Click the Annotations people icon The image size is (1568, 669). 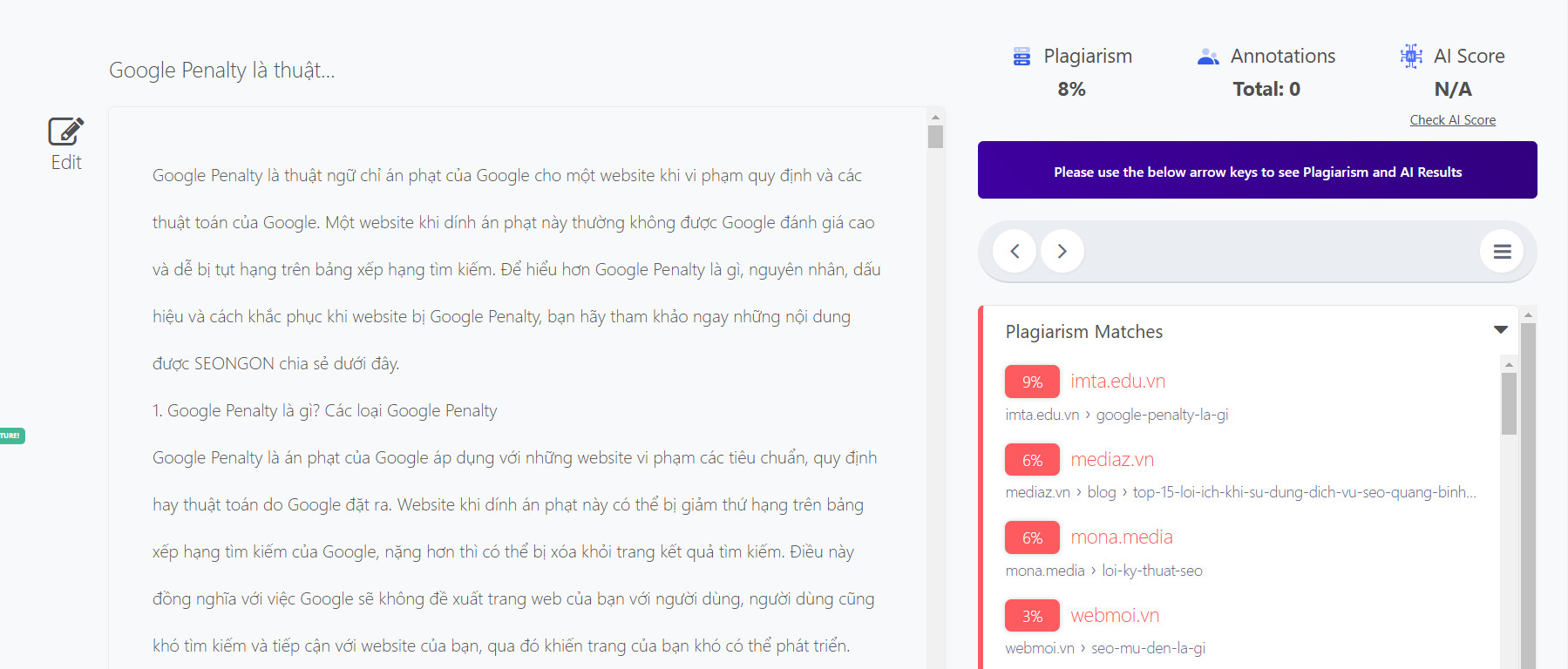1208,57
